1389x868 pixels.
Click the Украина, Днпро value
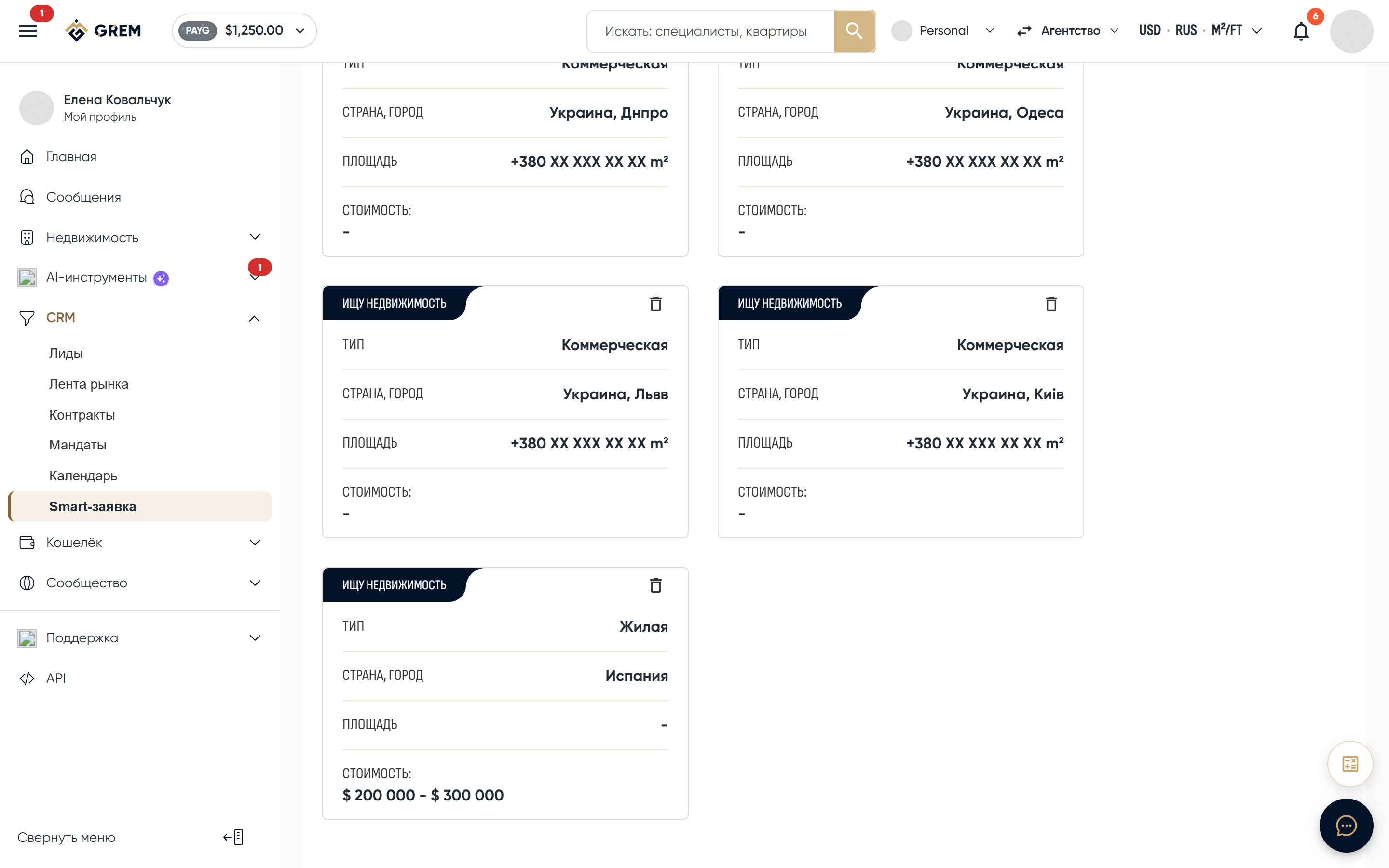pyautogui.click(x=608, y=112)
